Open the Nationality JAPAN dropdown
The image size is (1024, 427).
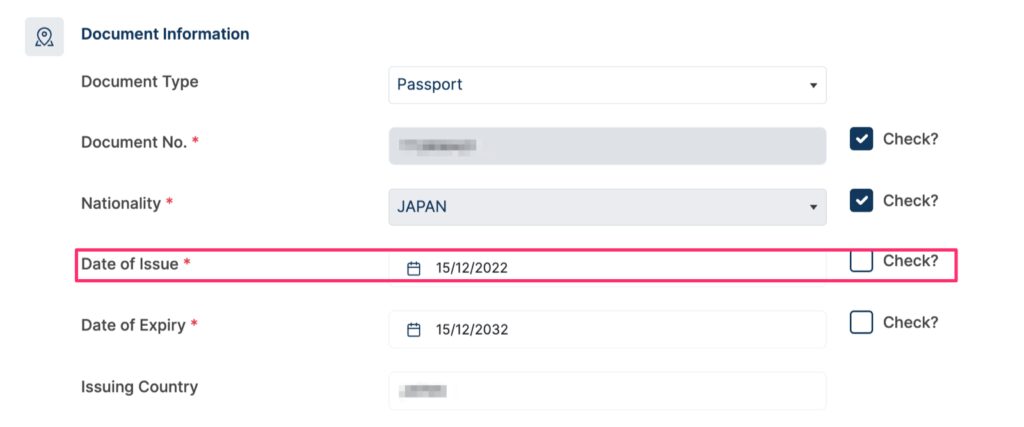607,207
